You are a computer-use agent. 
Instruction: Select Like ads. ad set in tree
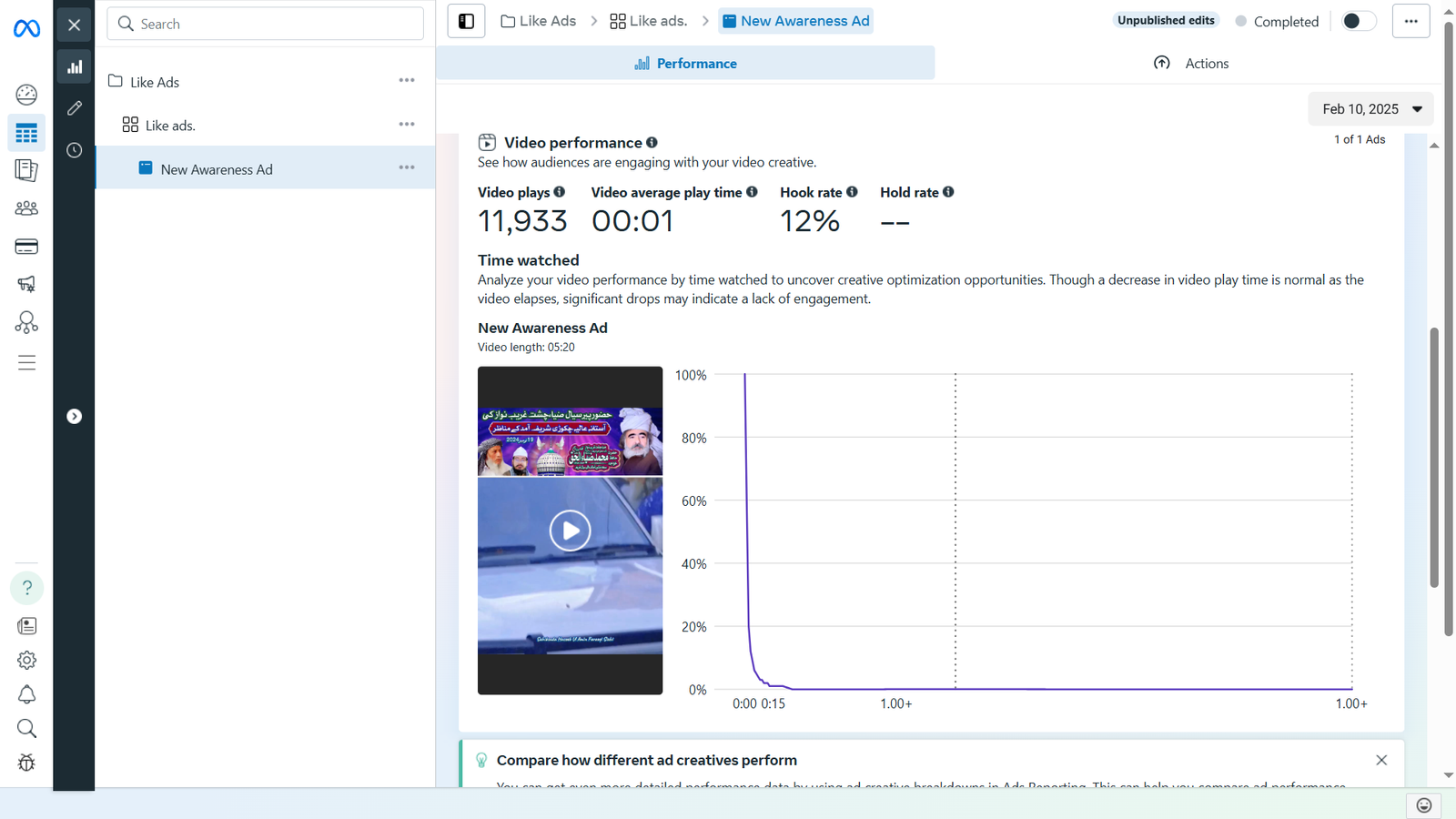[159, 125]
